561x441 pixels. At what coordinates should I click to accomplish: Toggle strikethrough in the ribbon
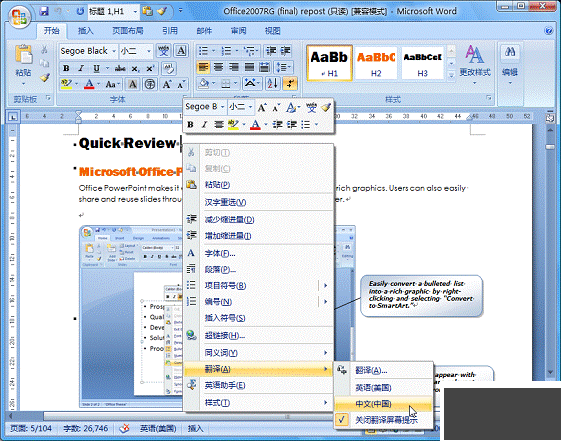point(120,68)
